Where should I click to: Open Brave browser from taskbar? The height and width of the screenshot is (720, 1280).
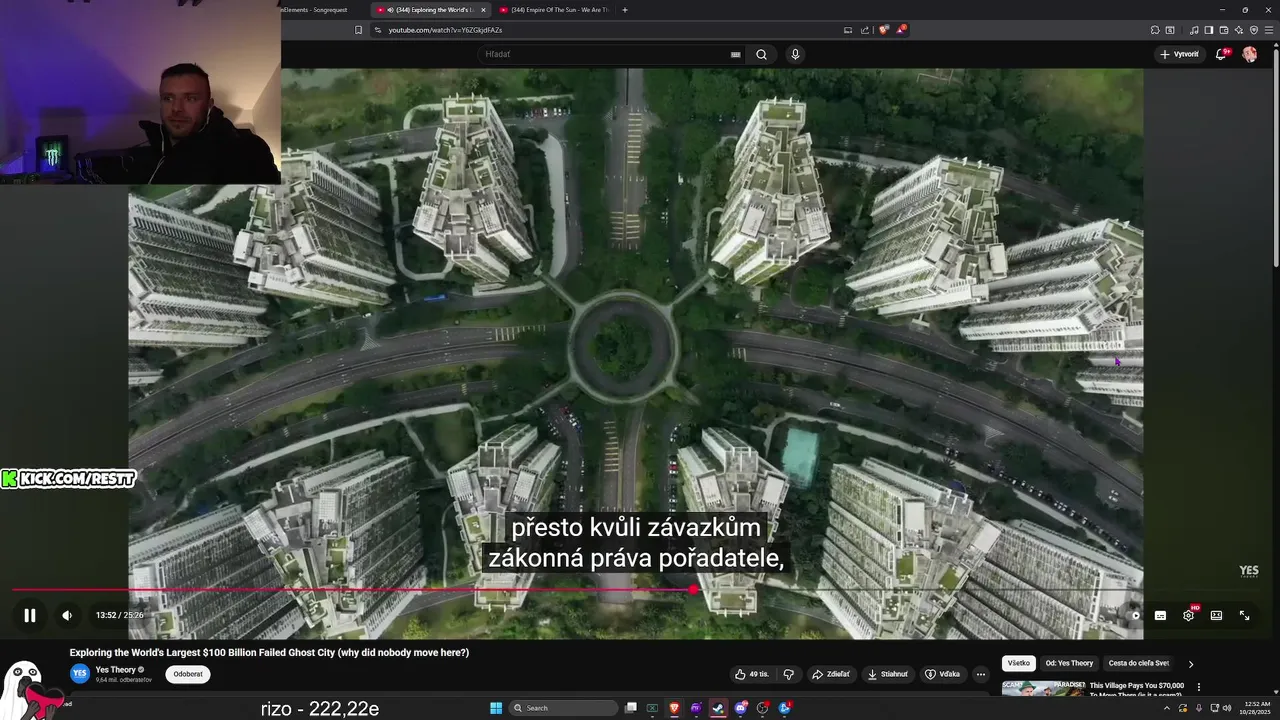click(x=675, y=708)
